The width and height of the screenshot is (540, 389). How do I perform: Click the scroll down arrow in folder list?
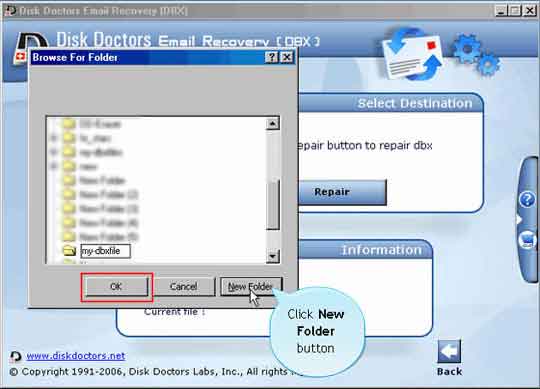point(272,256)
